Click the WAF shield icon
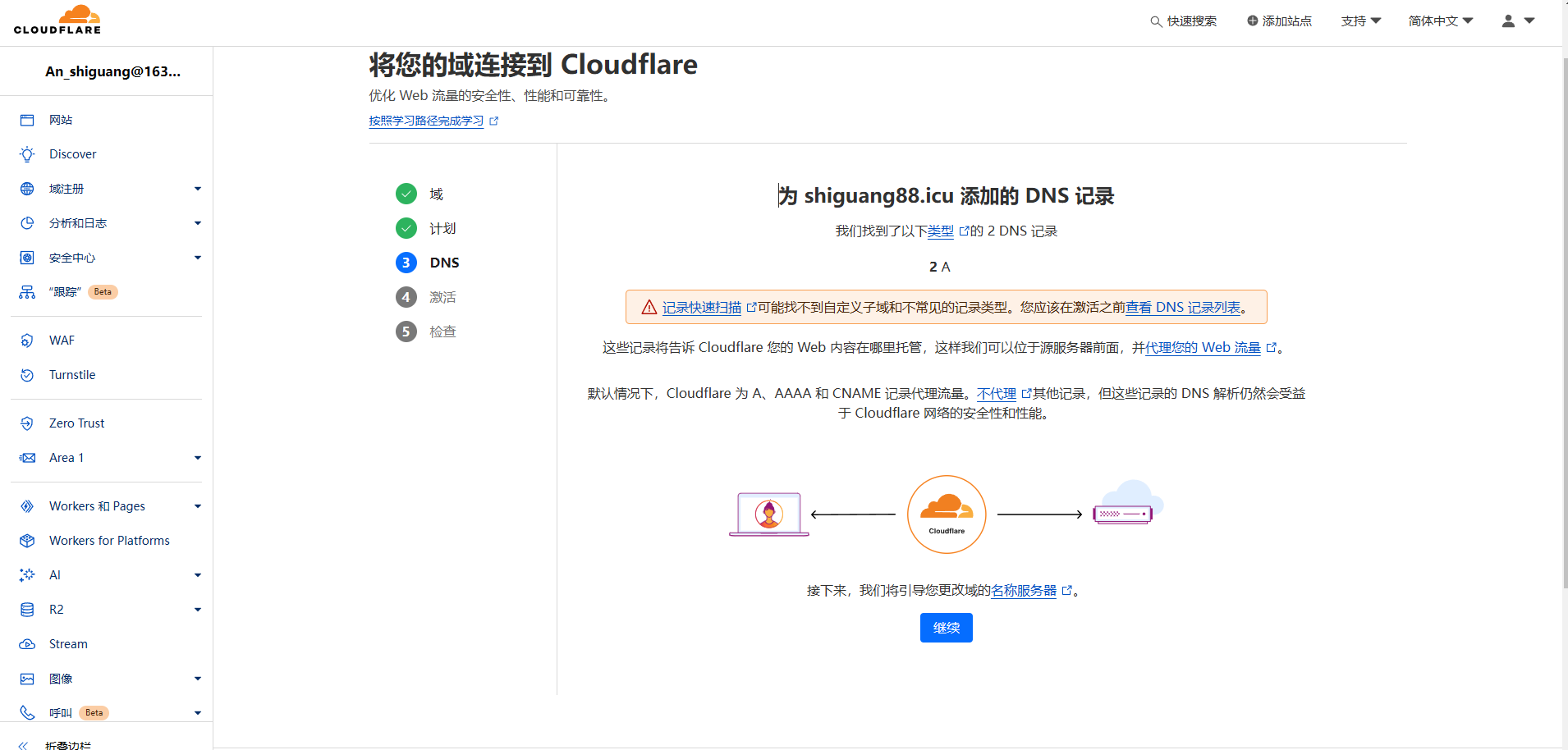1568x750 pixels. [27, 341]
